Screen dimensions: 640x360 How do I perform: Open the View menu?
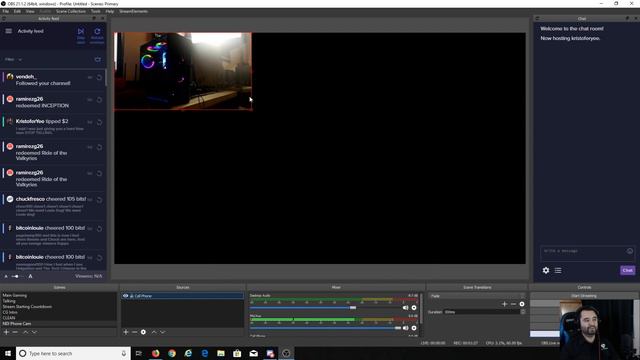(30, 11)
